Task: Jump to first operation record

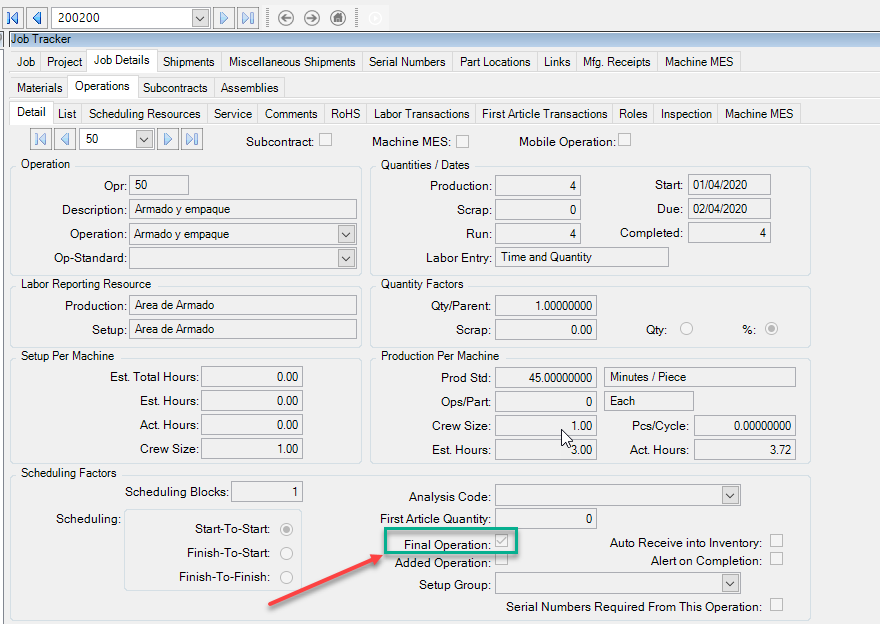Action: click(40, 139)
